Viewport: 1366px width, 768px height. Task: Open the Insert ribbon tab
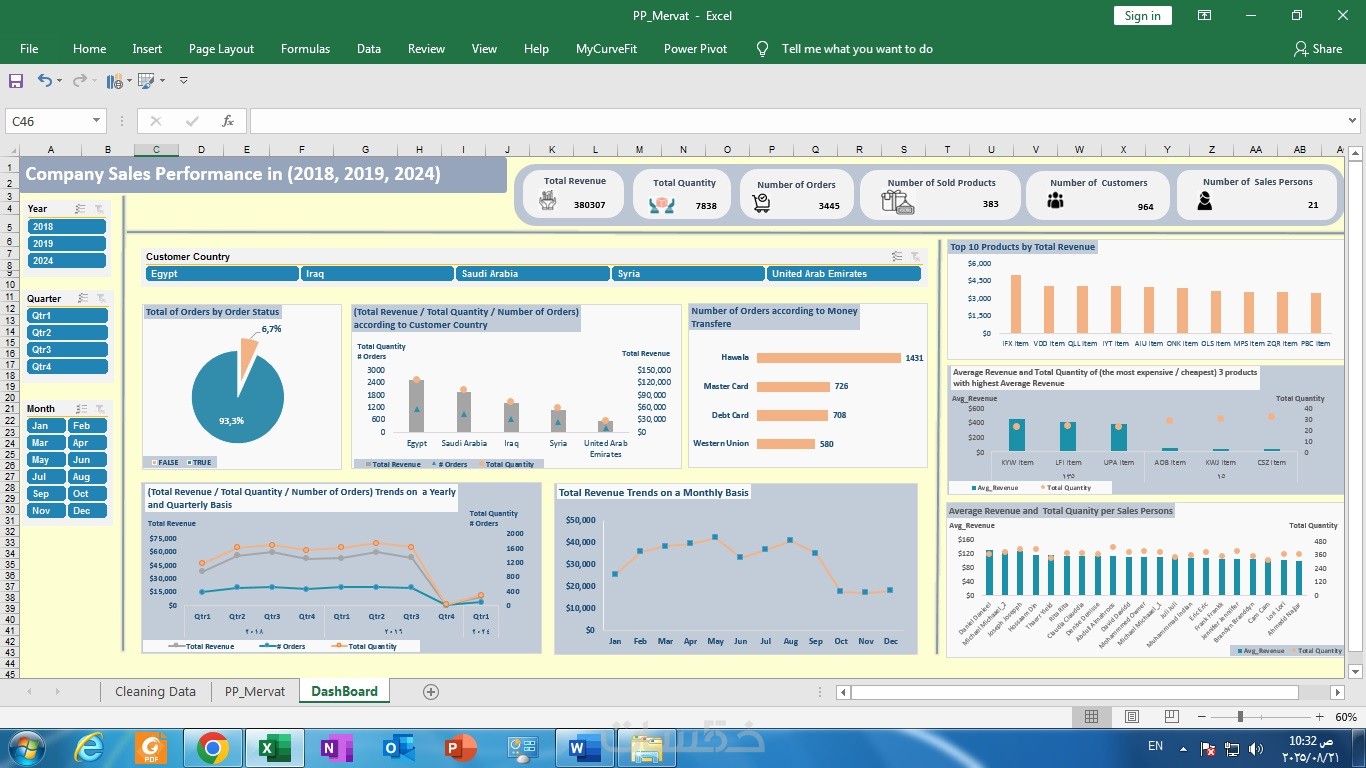pos(147,48)
